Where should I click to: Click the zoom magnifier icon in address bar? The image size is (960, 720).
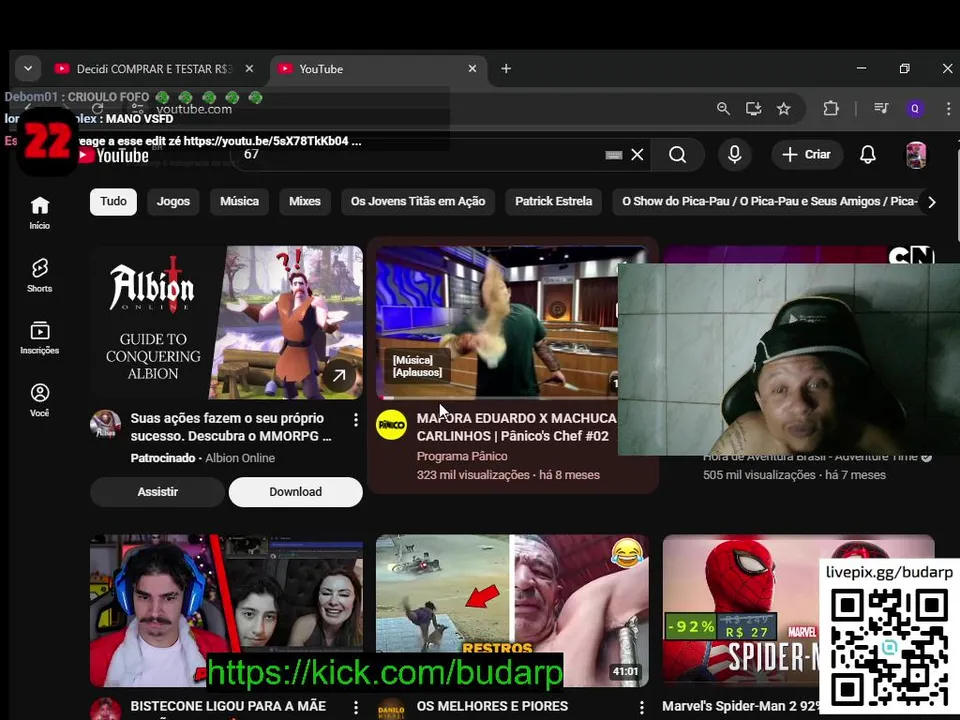pyautogui.click(x=723, y=108)
